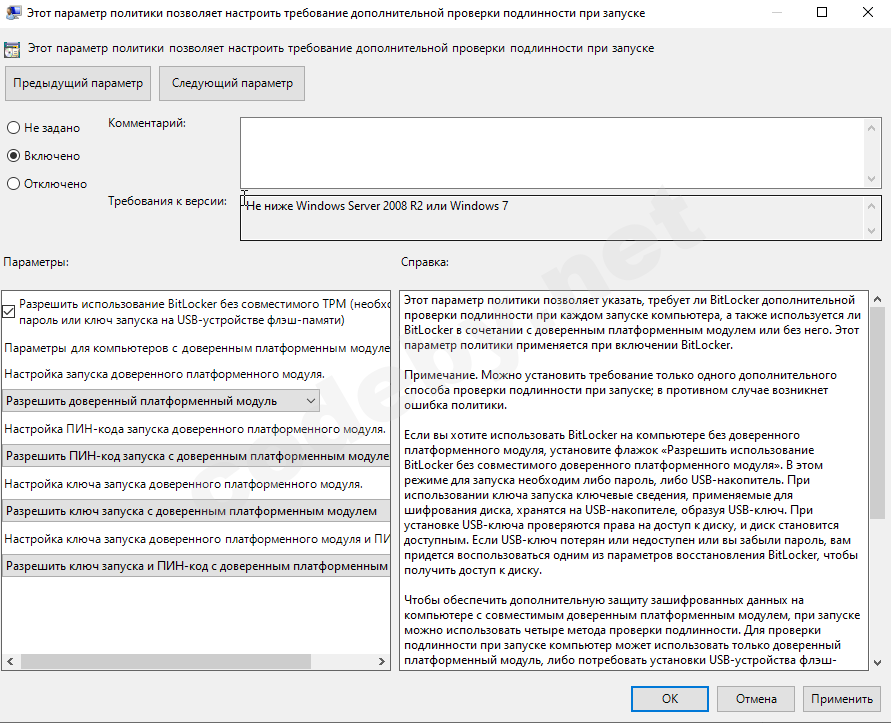The image size is (891, 723).
Task: Click the Справка vertical scrollbar thumb
Action: point(877,413)
